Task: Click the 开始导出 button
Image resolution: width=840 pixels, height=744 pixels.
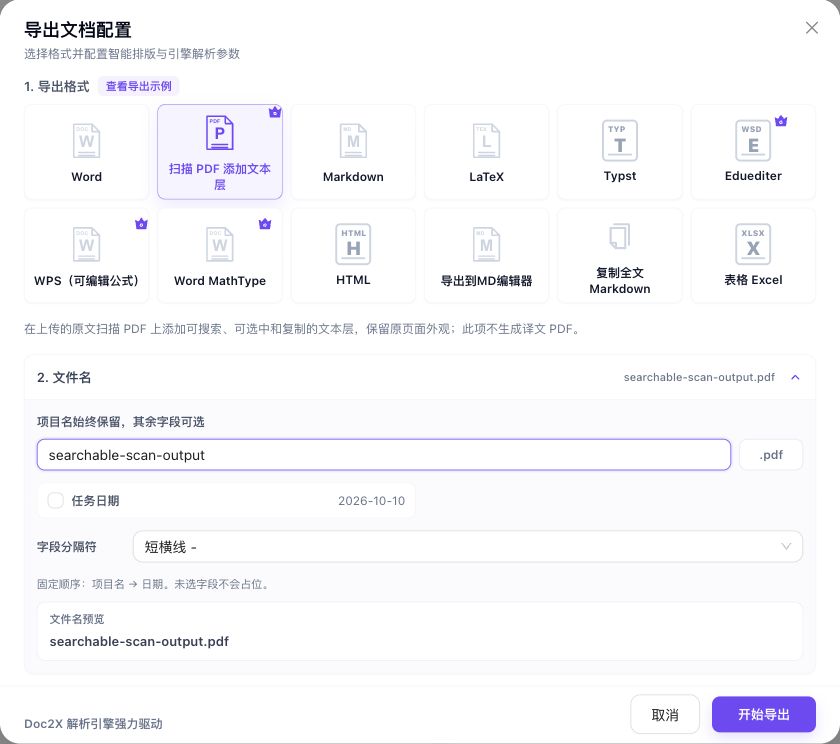Action: point(763,714)
